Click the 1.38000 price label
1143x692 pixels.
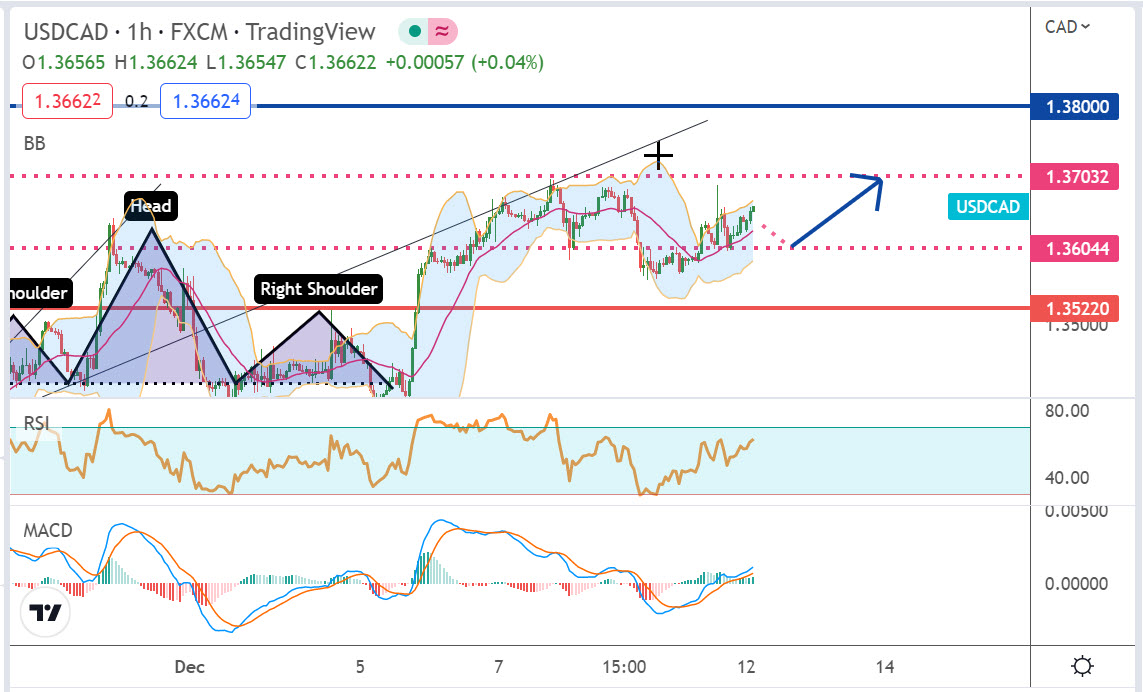(x=1075, y=106)
